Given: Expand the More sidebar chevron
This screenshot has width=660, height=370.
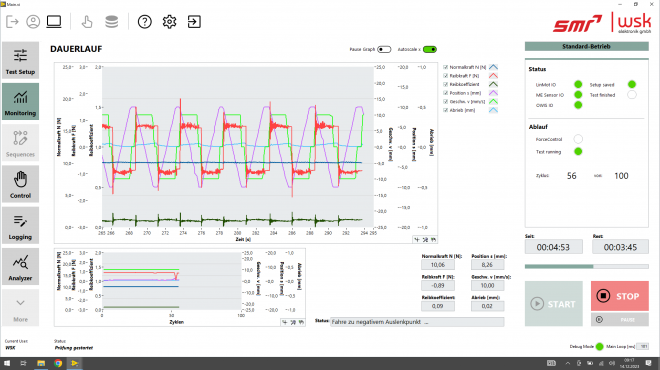Looking at the screenshot, I should click(20, 307).
